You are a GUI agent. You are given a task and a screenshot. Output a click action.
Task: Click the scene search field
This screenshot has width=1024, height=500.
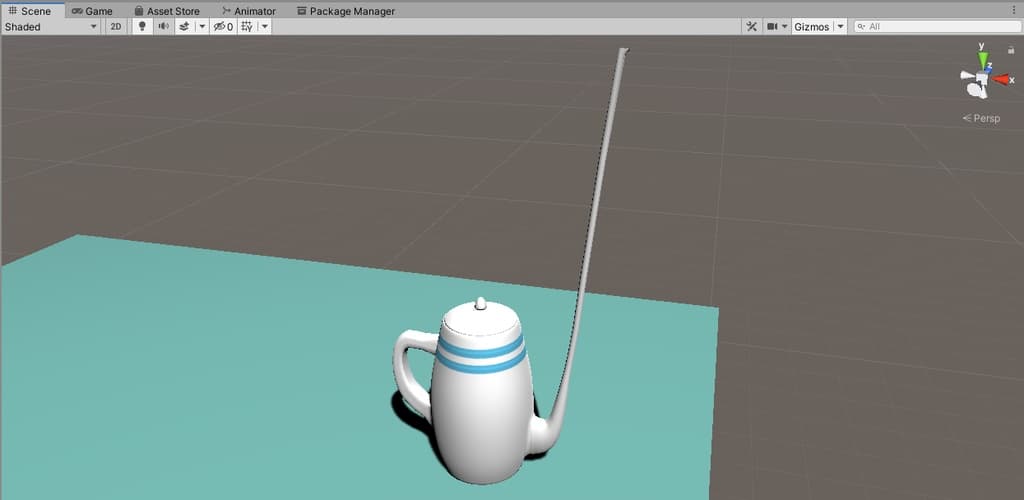coord(928,27)
